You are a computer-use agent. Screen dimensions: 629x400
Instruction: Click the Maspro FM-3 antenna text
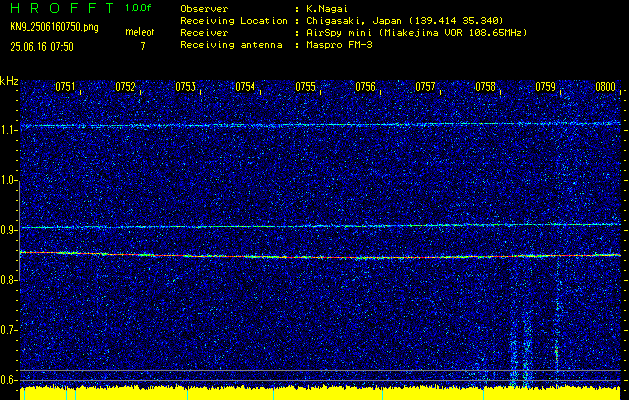tap(339, 45)
